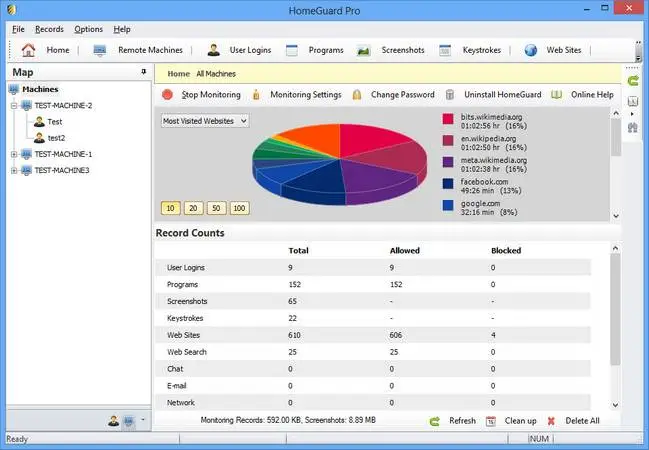
Task: Expand the TEST-MACHINE-1 tree node
Action: (x=14, y=154)
